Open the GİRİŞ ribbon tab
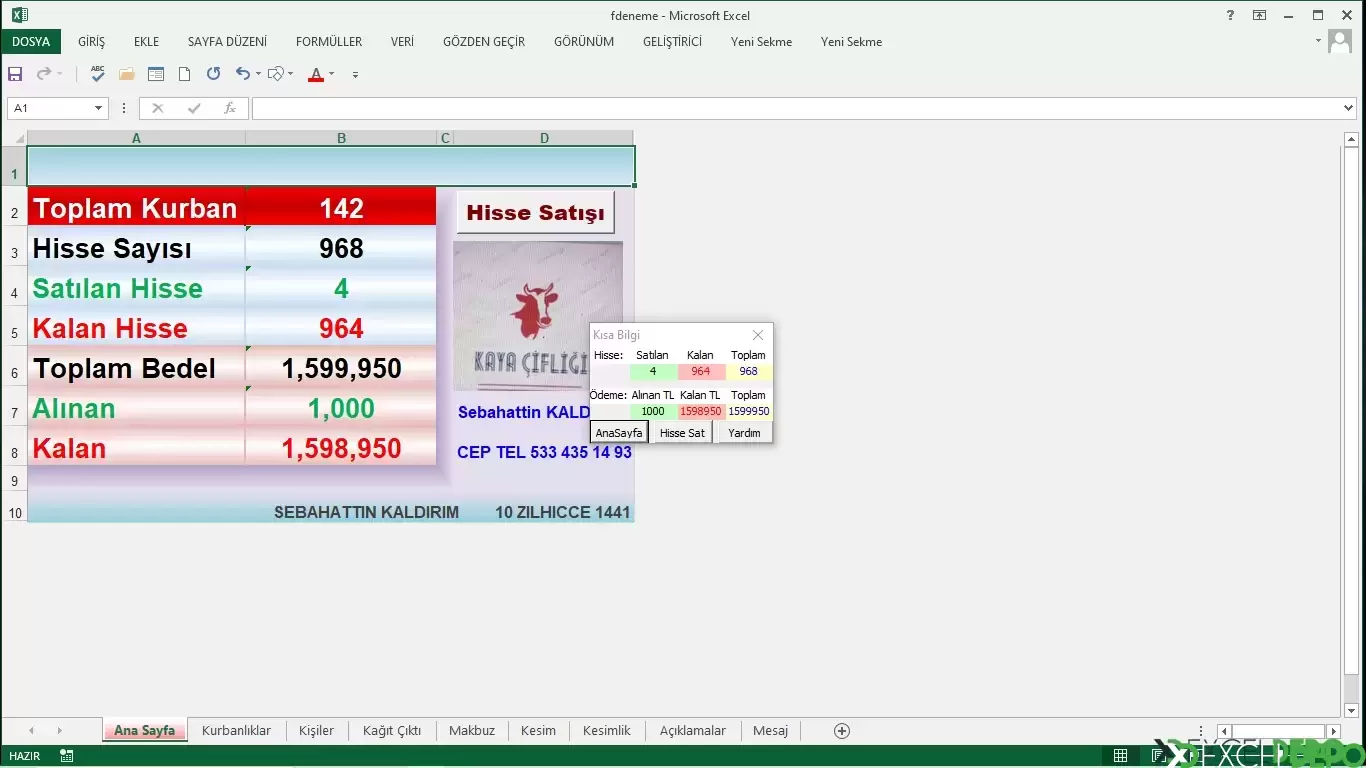1366x768 pixels. (x=91, y=42)
